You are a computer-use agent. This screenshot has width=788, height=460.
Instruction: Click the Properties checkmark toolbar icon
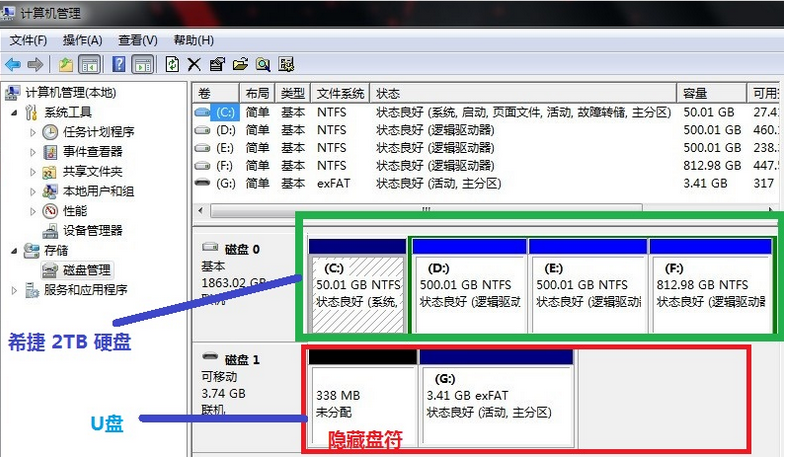click(217, 64)
